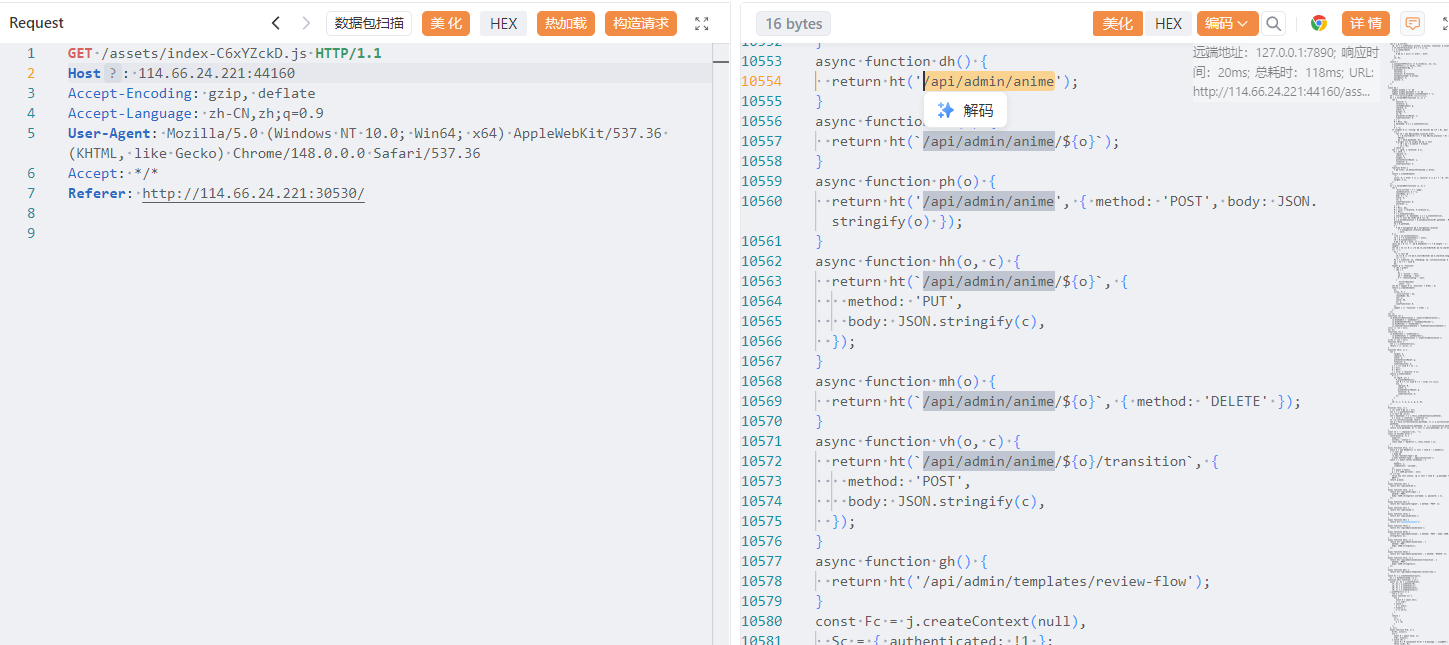
Task: Click highlighted '/api/admin/anime' on line 10554
Action: click(989, 81)
